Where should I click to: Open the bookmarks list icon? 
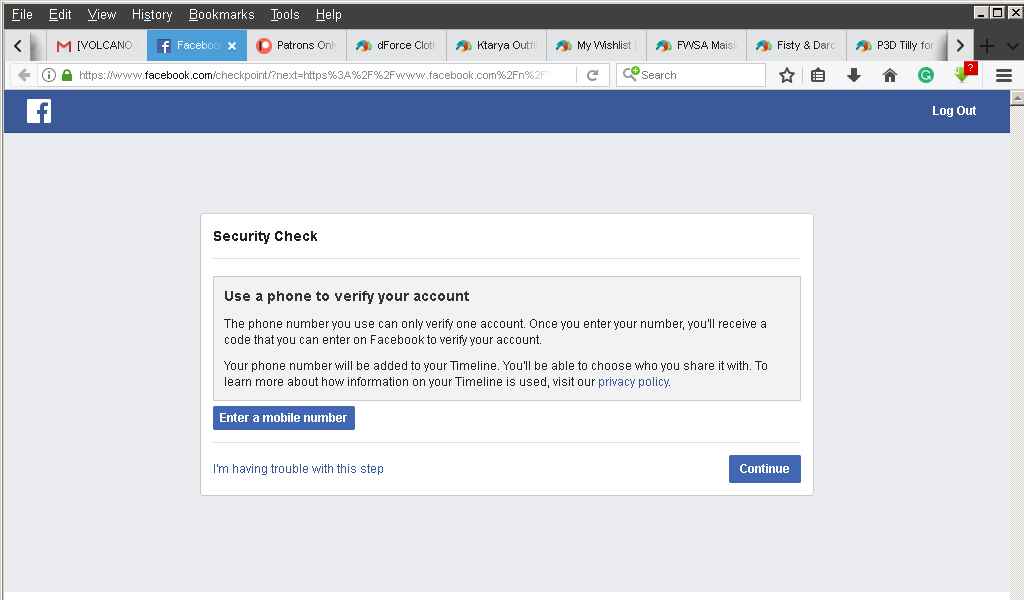818,75
